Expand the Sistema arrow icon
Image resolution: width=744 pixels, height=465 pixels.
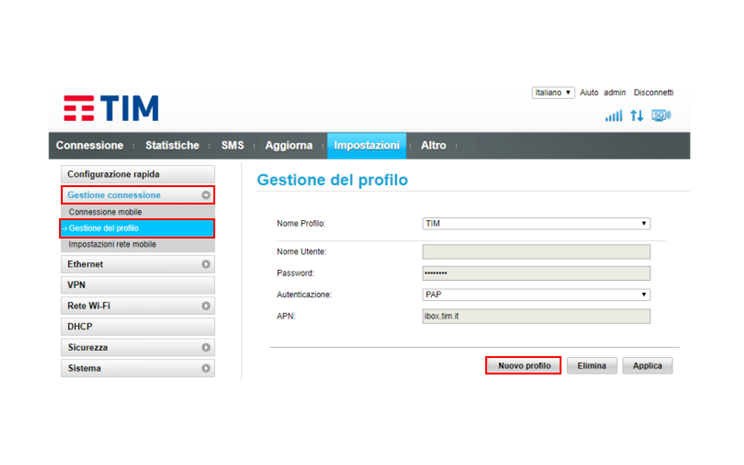click(x=206, y=368)
